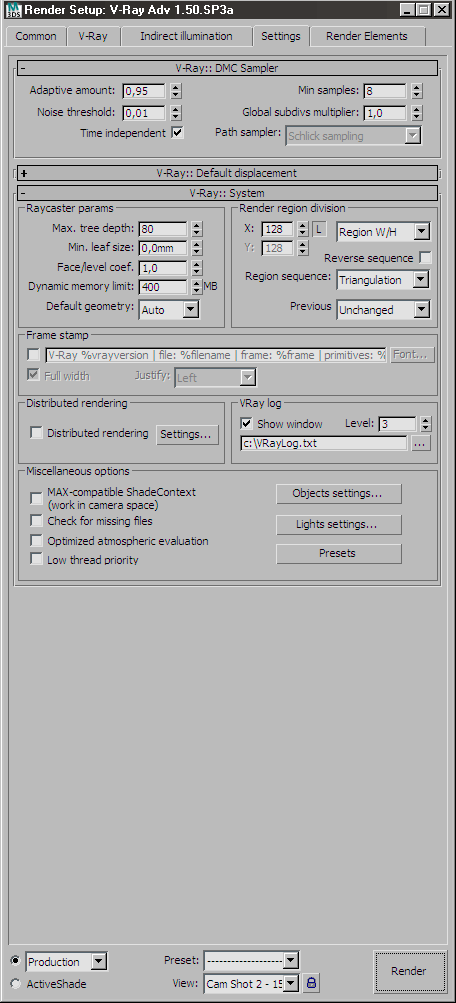Click the Dynamic memory limit field
The height and width of the screenshot is (1003, 456).
(x=162, y=287)
